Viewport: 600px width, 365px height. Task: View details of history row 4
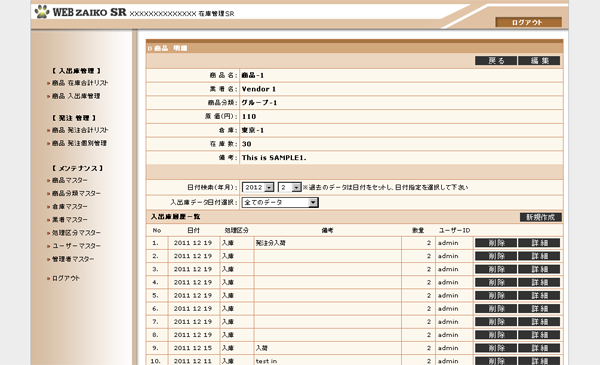coord(539,282)
